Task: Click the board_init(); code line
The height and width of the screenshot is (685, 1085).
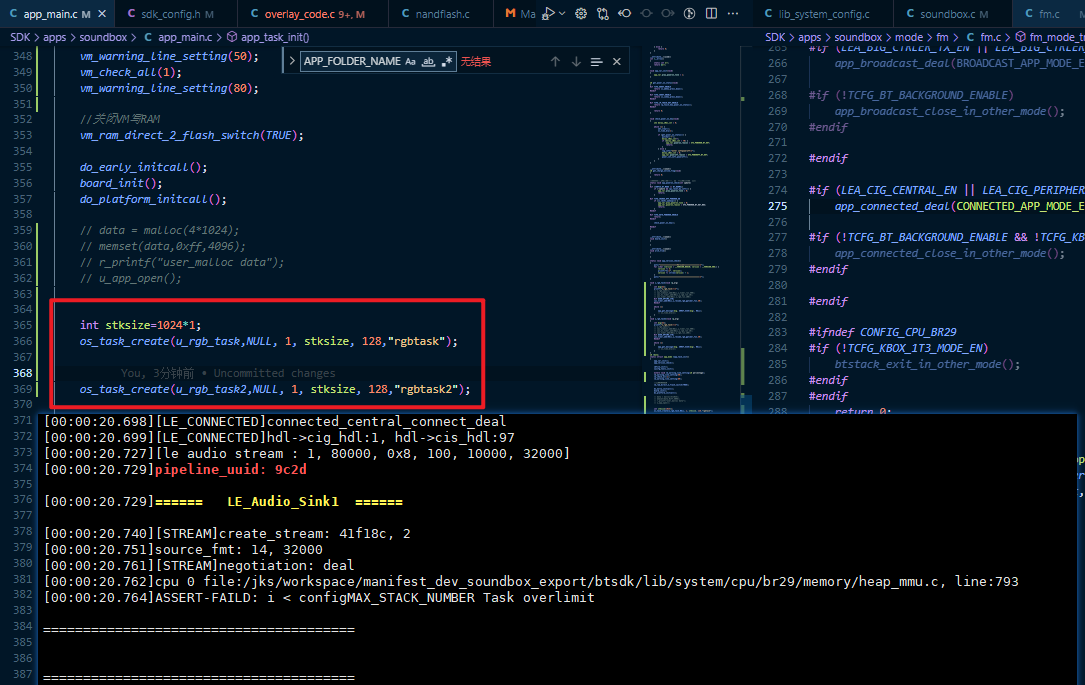Action: (x=121, y=183)
